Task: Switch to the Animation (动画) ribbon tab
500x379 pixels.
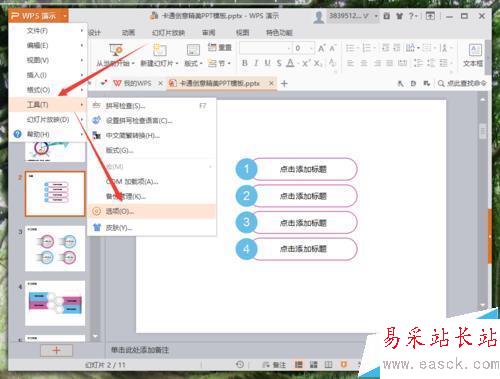Action: [128, 33]
